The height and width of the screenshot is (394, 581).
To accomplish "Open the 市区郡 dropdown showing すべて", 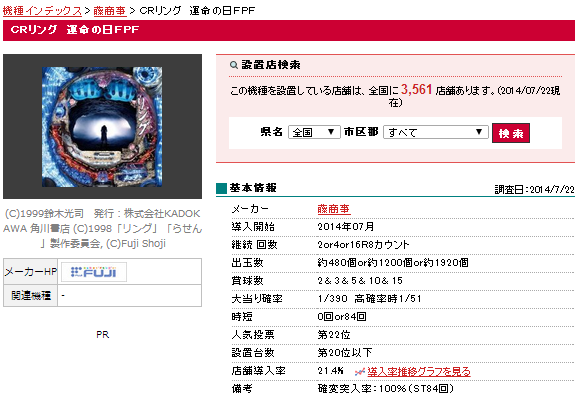I will tap(436, 132).
